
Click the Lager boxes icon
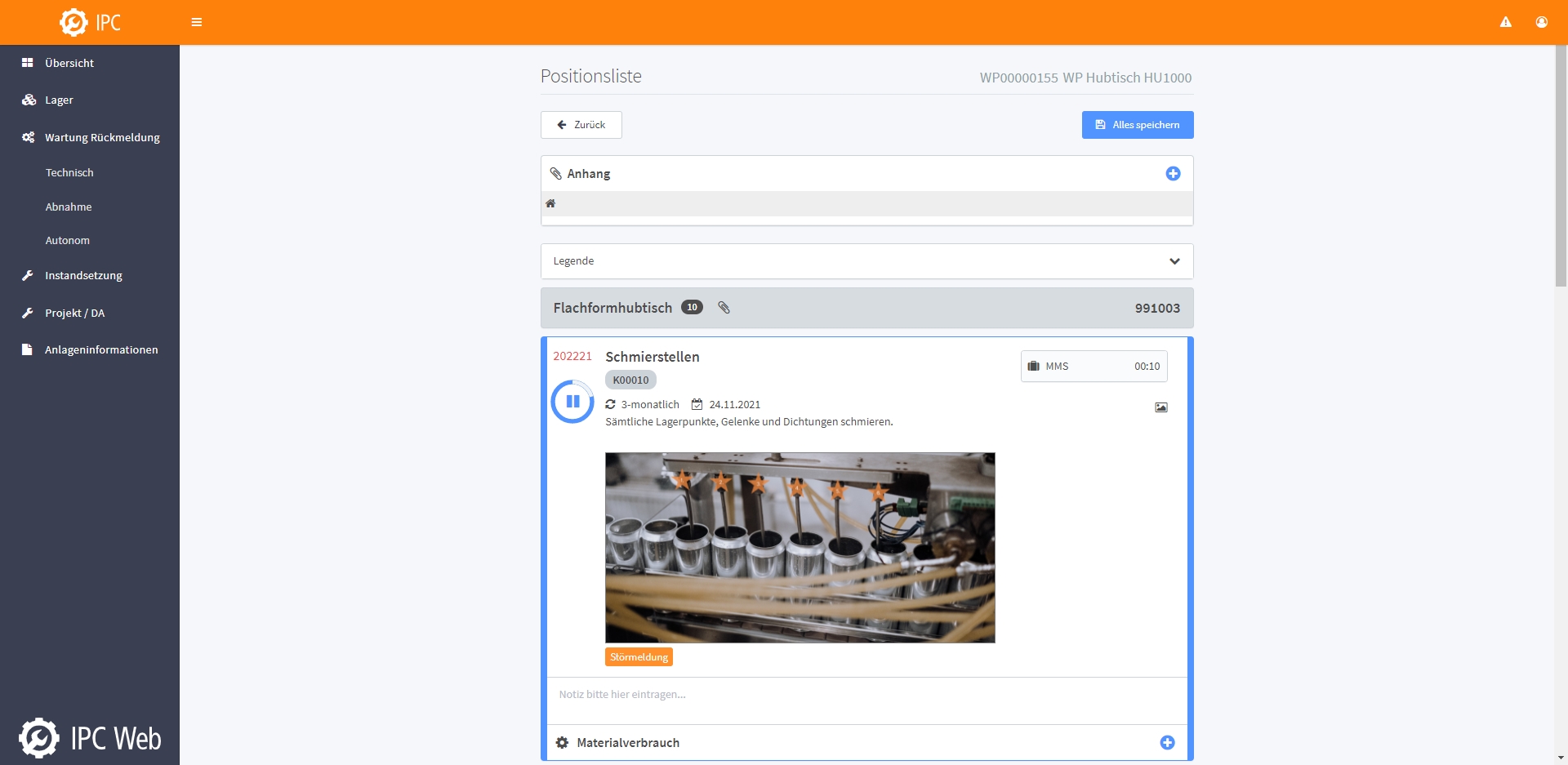[x=29, y=100]
